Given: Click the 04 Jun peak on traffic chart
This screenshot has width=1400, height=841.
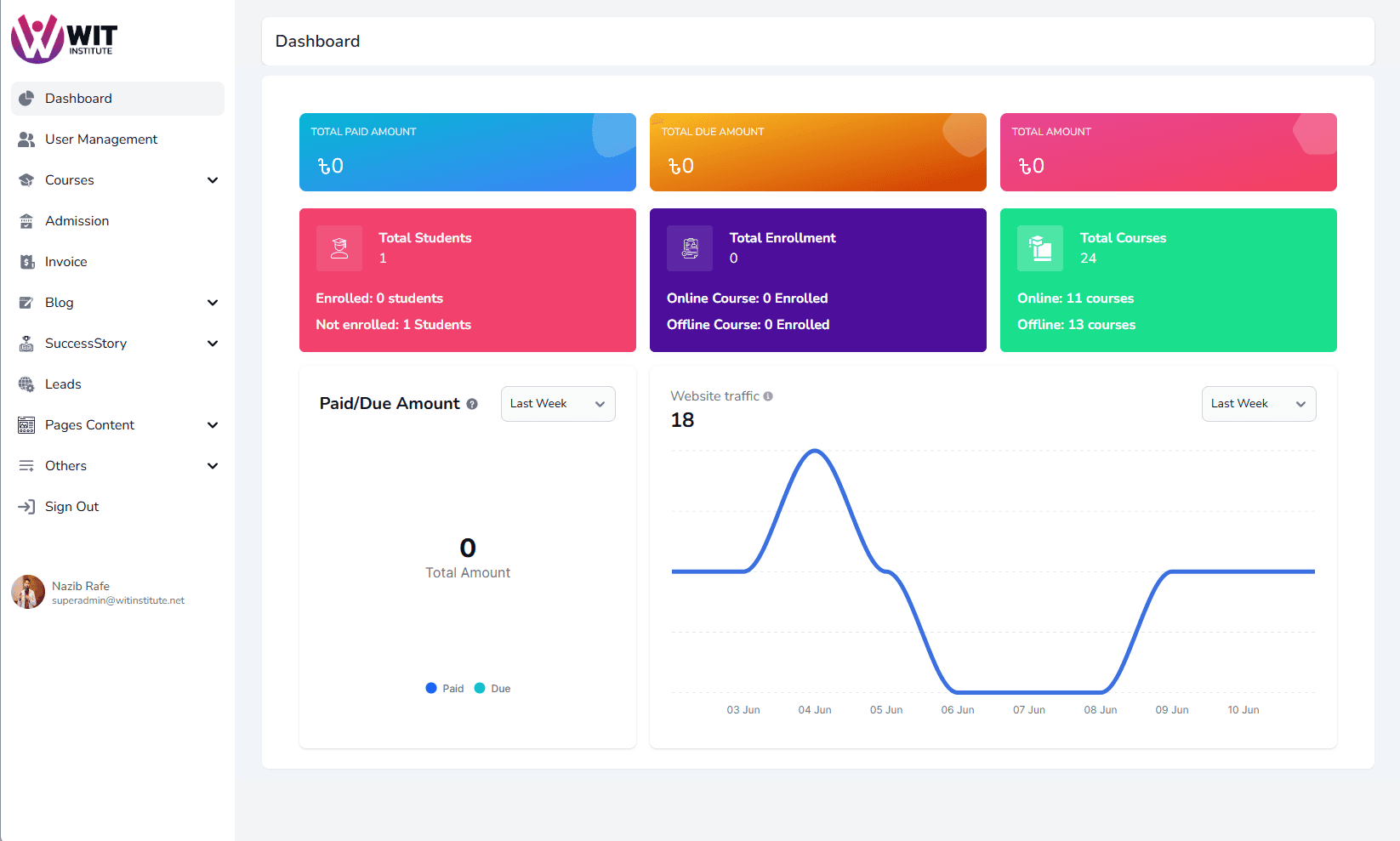Looking at the screenshot, I should (x=815, y=451).
